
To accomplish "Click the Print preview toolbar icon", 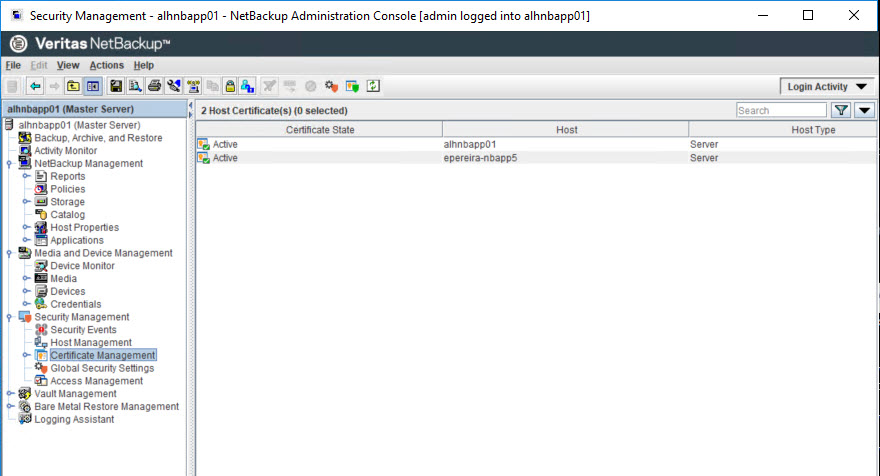I will 135,86.
